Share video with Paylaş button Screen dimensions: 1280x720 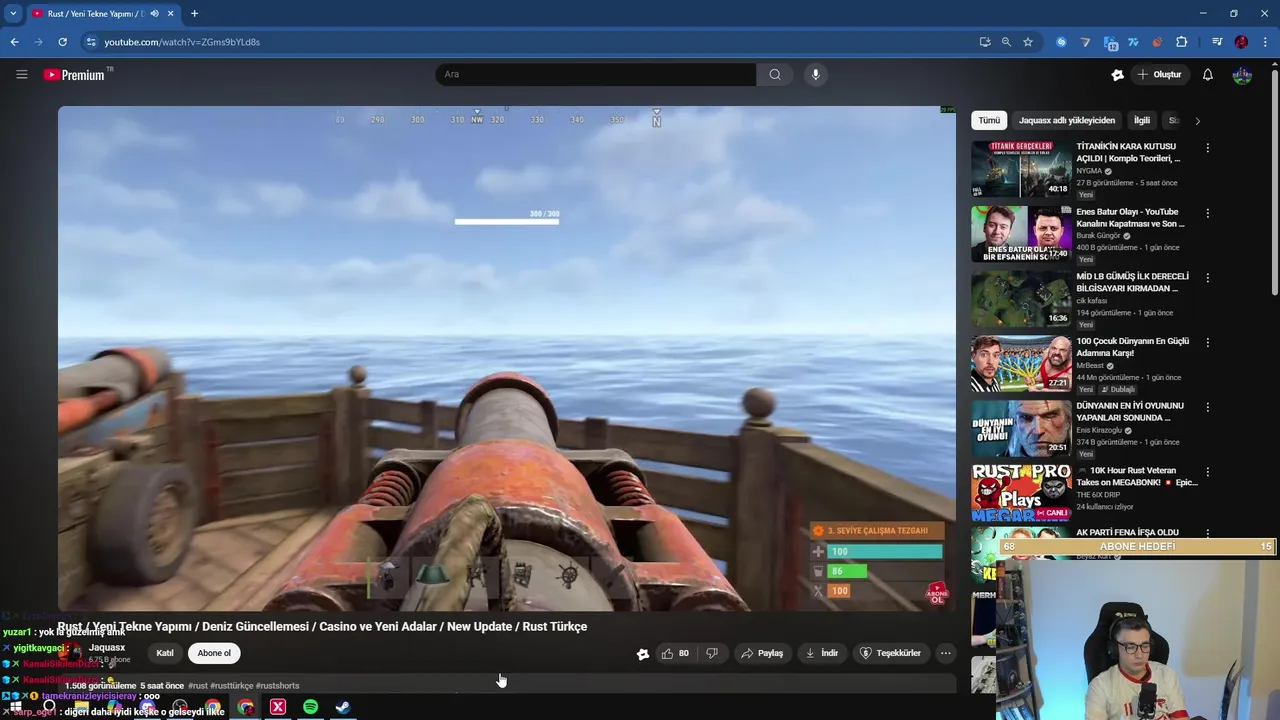(x=762, y=653)
